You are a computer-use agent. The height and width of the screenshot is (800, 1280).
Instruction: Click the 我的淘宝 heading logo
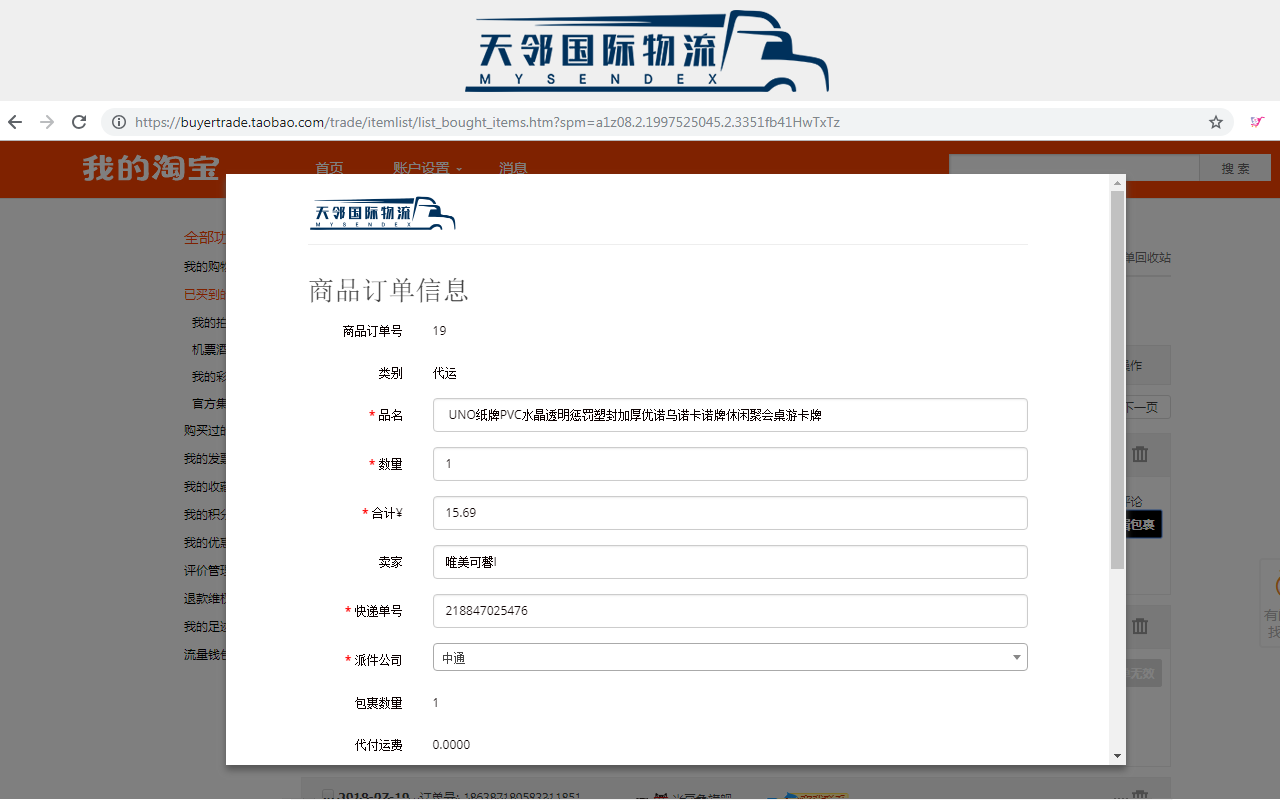point(151,168)
